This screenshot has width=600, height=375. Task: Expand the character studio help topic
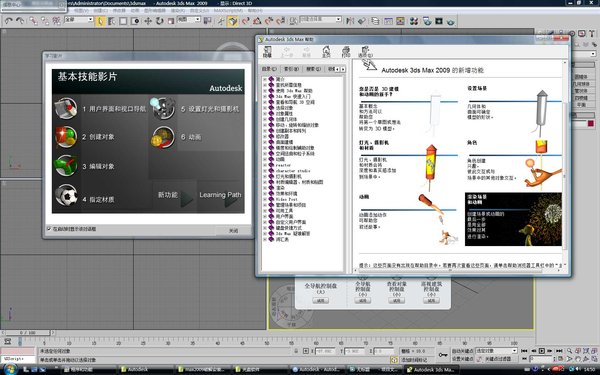tap(265, 171)
